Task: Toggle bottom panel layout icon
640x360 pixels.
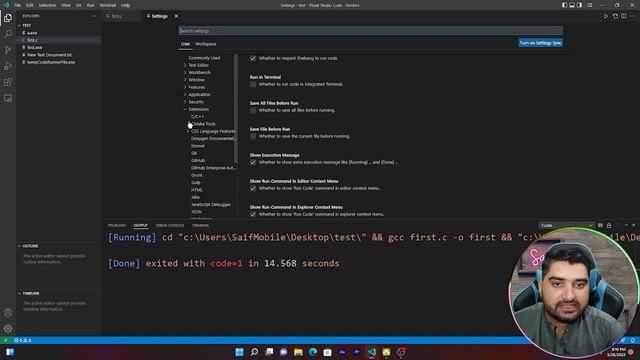Action: 572,5
